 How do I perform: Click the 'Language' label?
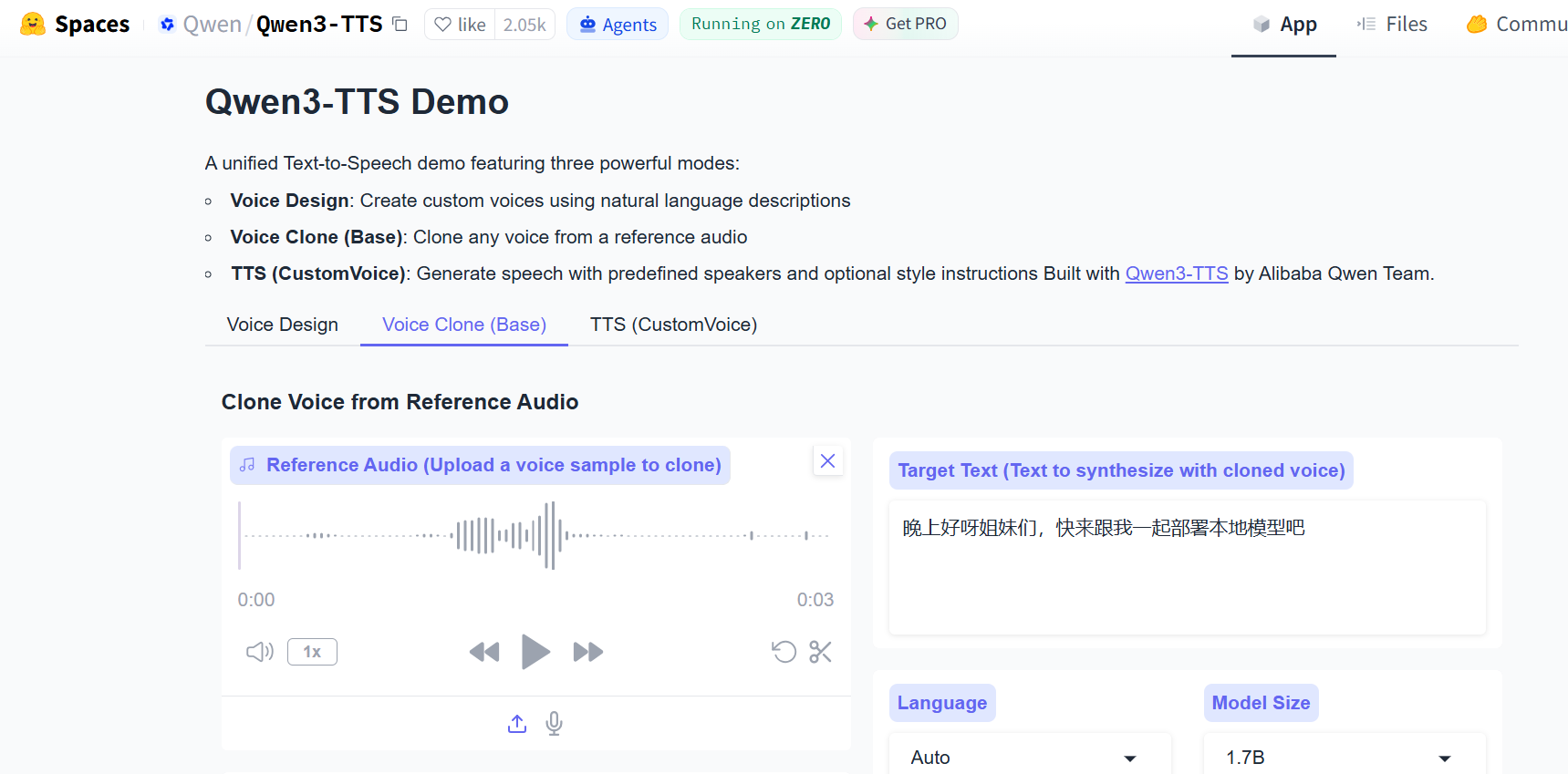942,703
